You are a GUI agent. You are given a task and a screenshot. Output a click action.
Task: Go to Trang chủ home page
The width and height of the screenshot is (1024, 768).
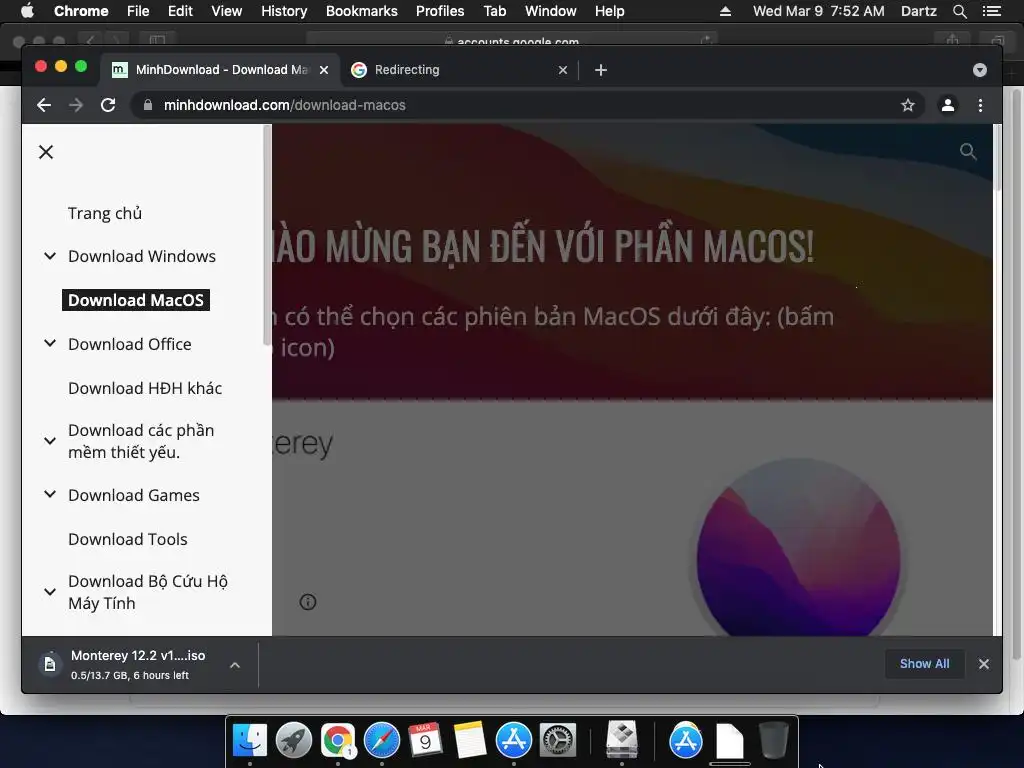pos(104,214)
